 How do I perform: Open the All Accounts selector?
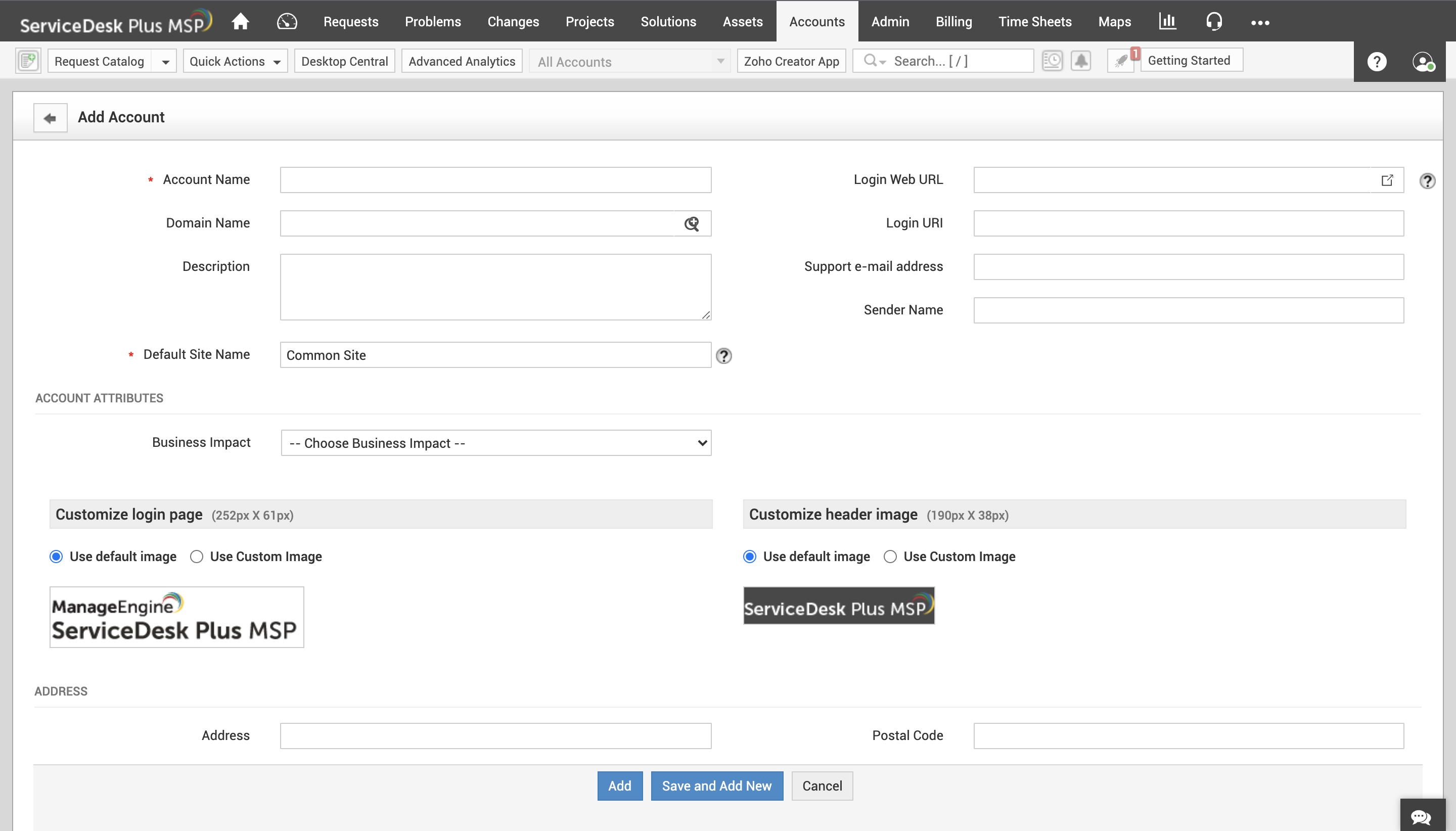click(630, 61)
